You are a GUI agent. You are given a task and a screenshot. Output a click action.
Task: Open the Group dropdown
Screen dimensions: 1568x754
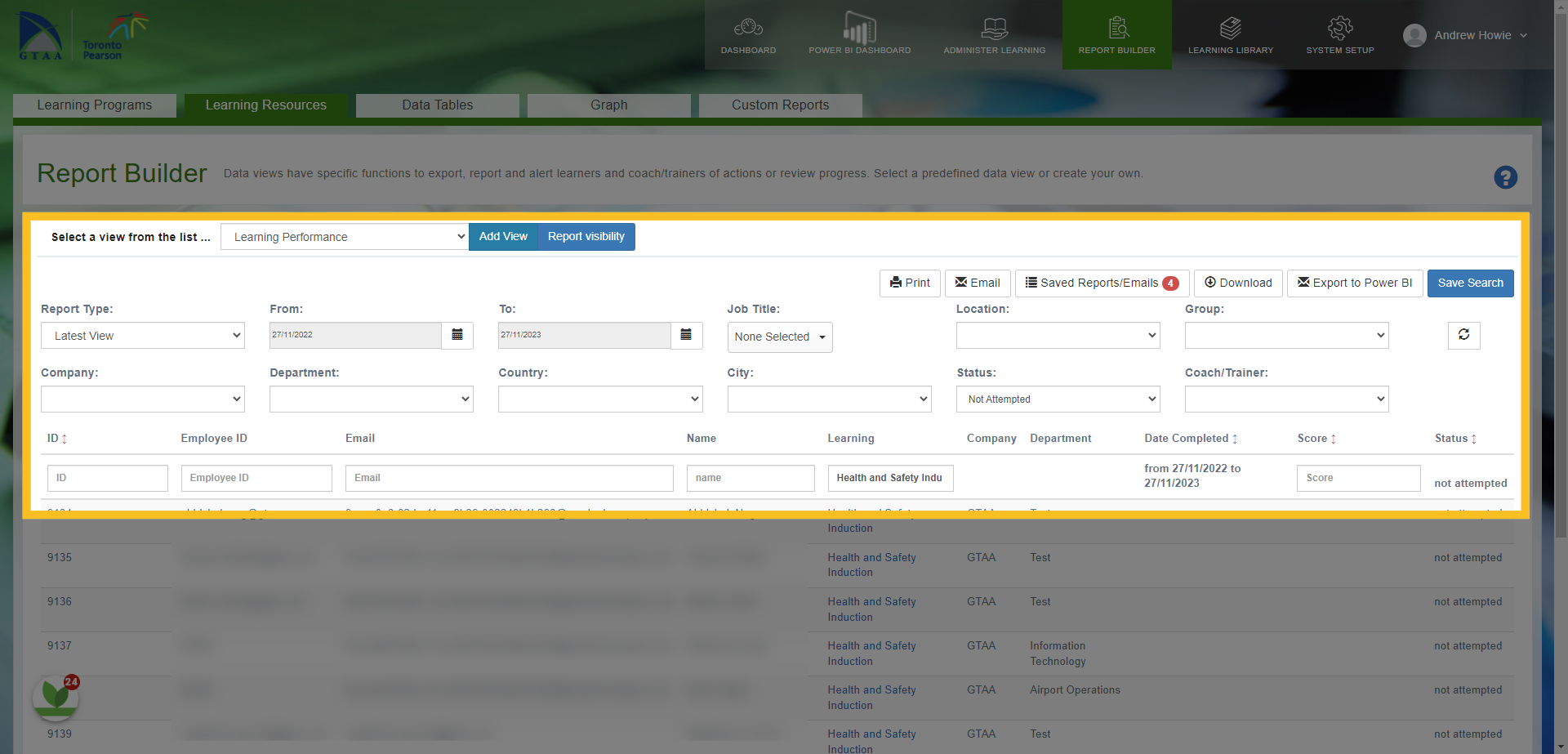(x=1286, y=336)
